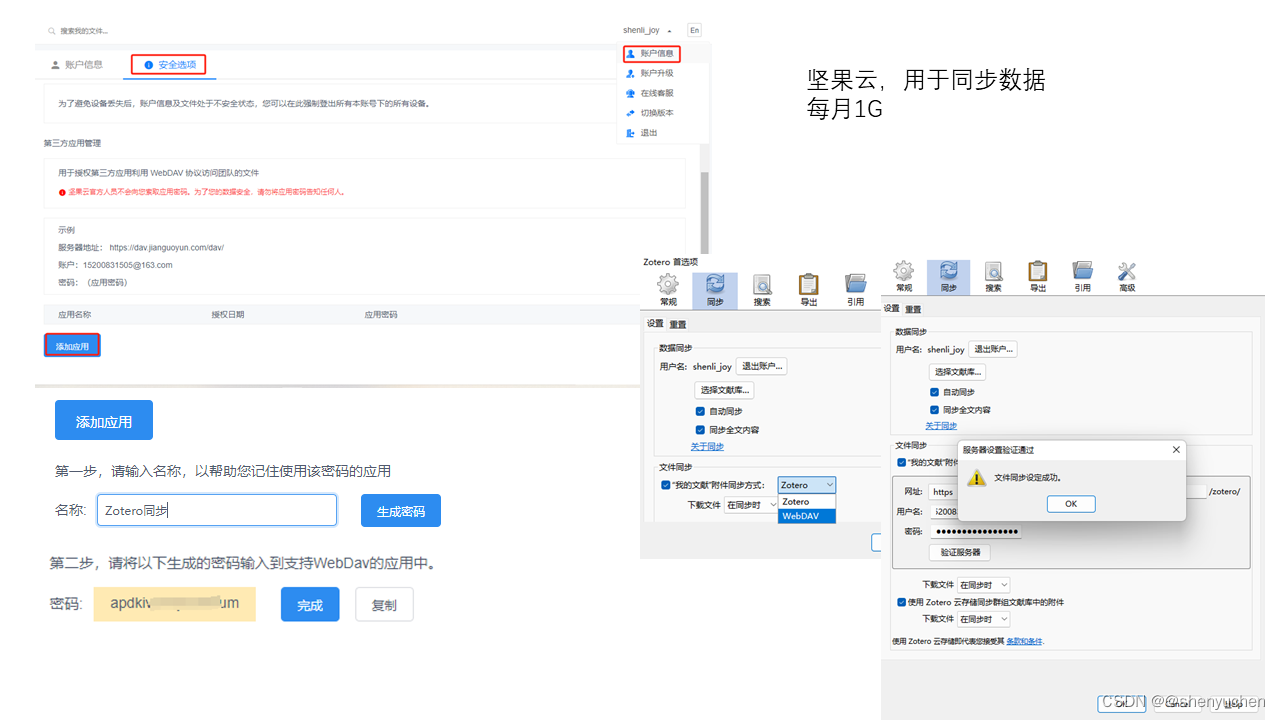Screen dimensions: 1280x720
Task: Pick the Zotero option in the open list
Action: click(x=806, y=502)
